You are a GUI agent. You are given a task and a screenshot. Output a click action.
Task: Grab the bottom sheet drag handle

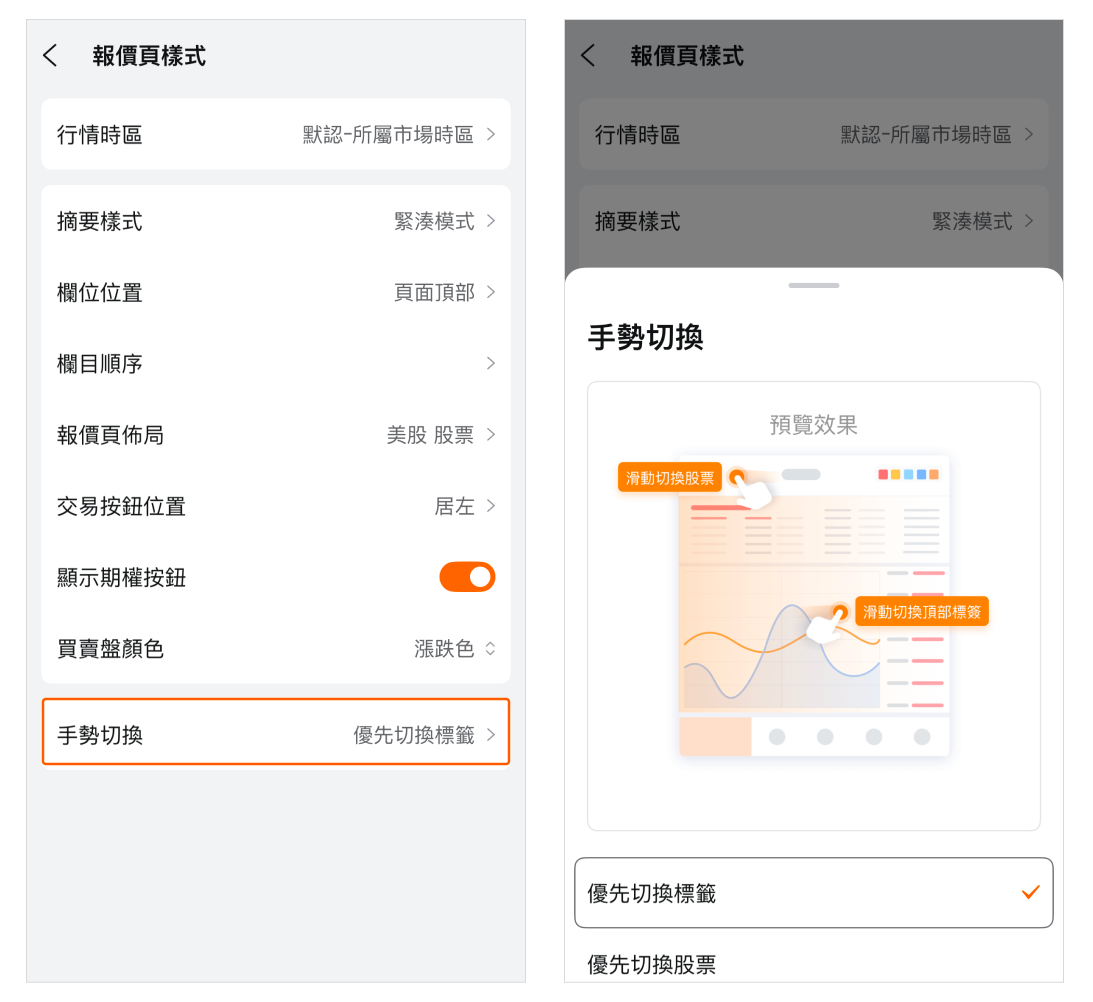point(813,286)
